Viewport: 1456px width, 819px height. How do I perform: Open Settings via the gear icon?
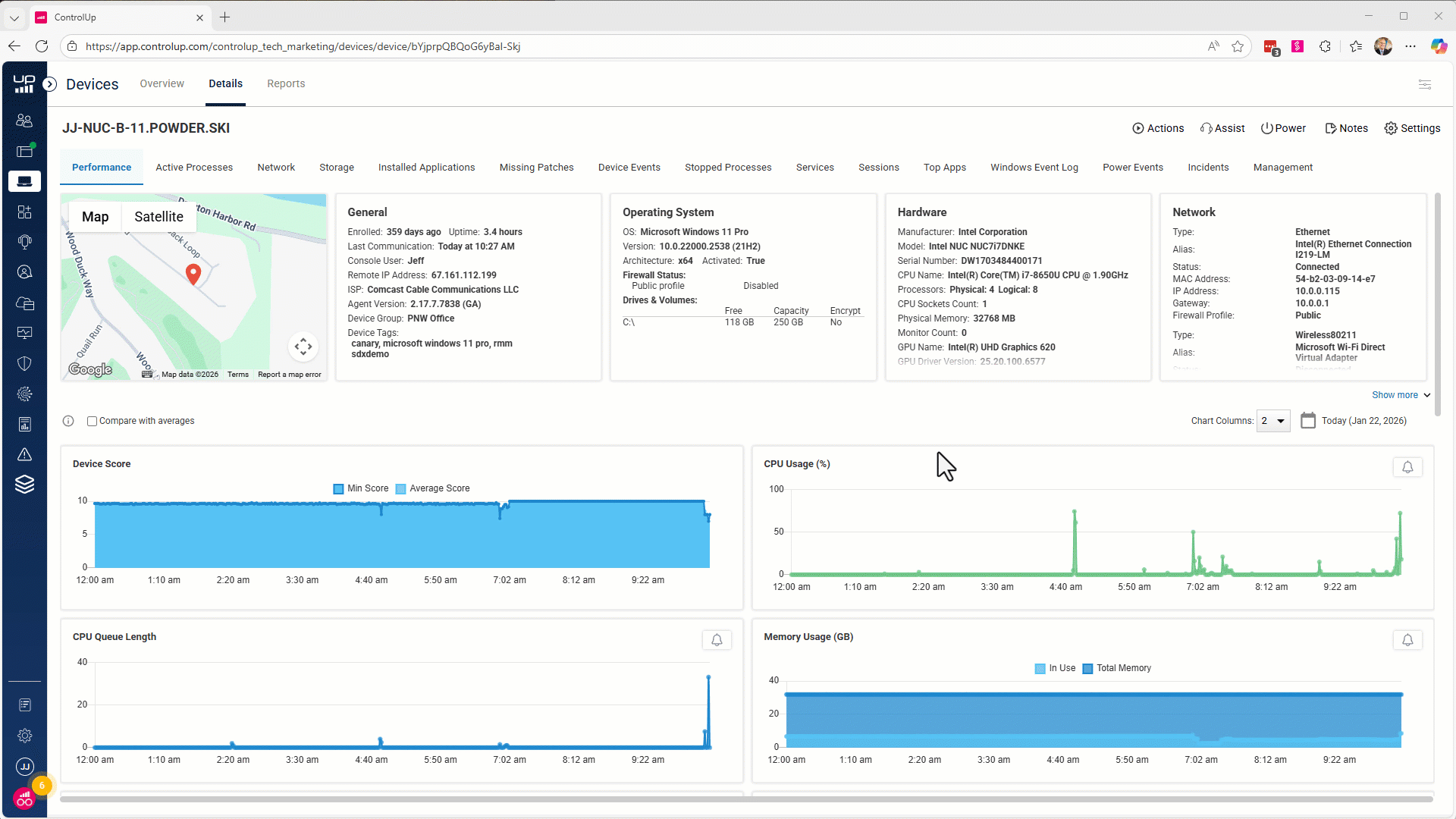coord(24,736)
